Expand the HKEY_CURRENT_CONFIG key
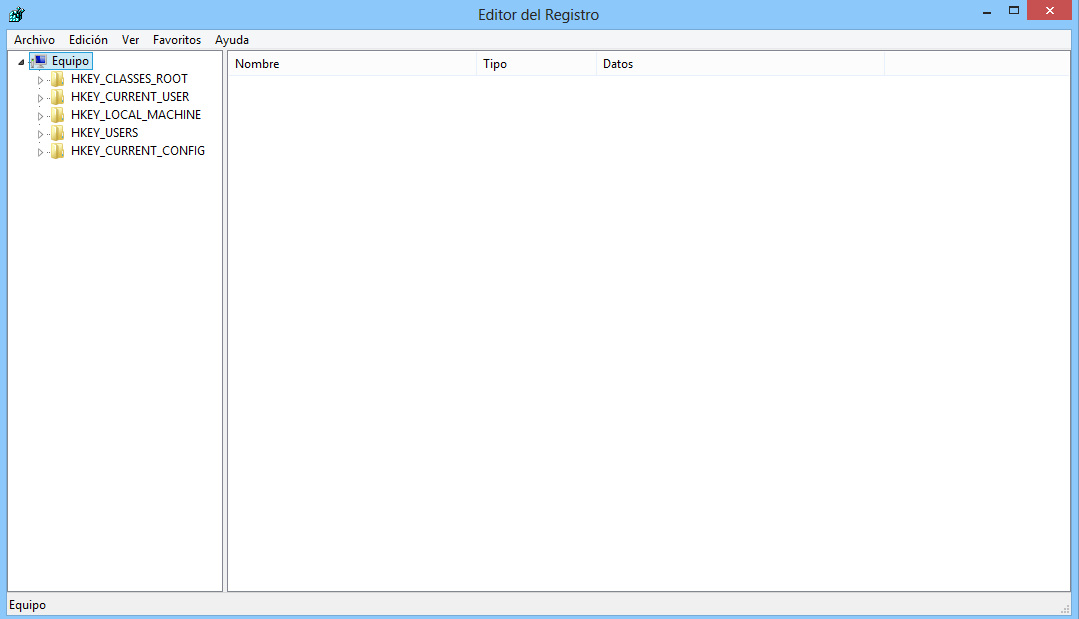This screenshot has width=1079, height=619. [40, 151]
